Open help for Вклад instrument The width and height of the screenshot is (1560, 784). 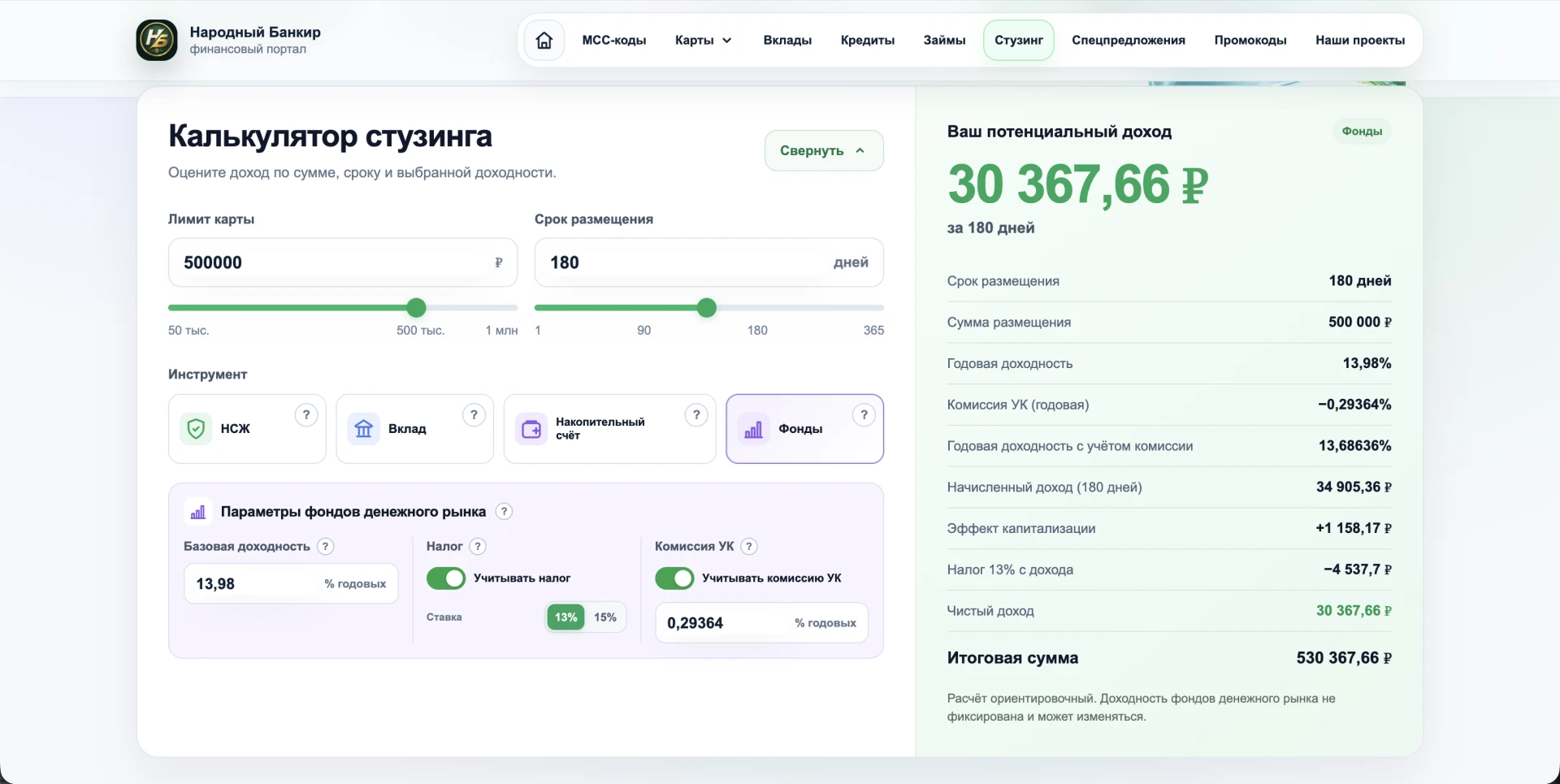[474, 415]
